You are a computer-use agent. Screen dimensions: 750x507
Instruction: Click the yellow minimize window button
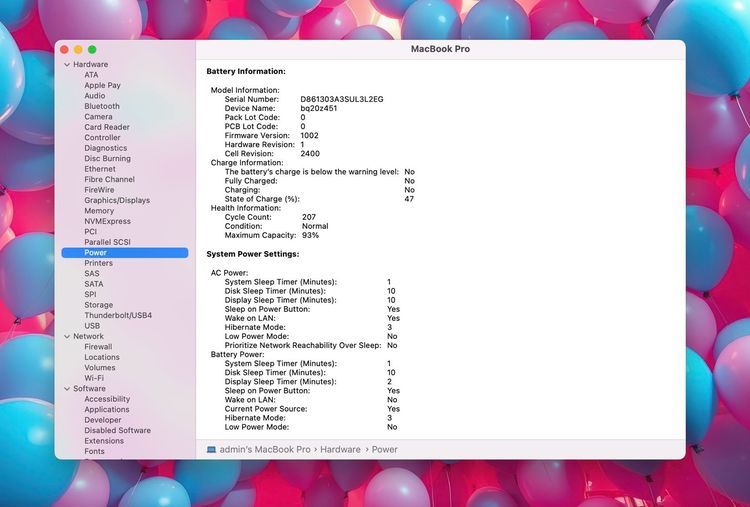(x=78, y=50)
